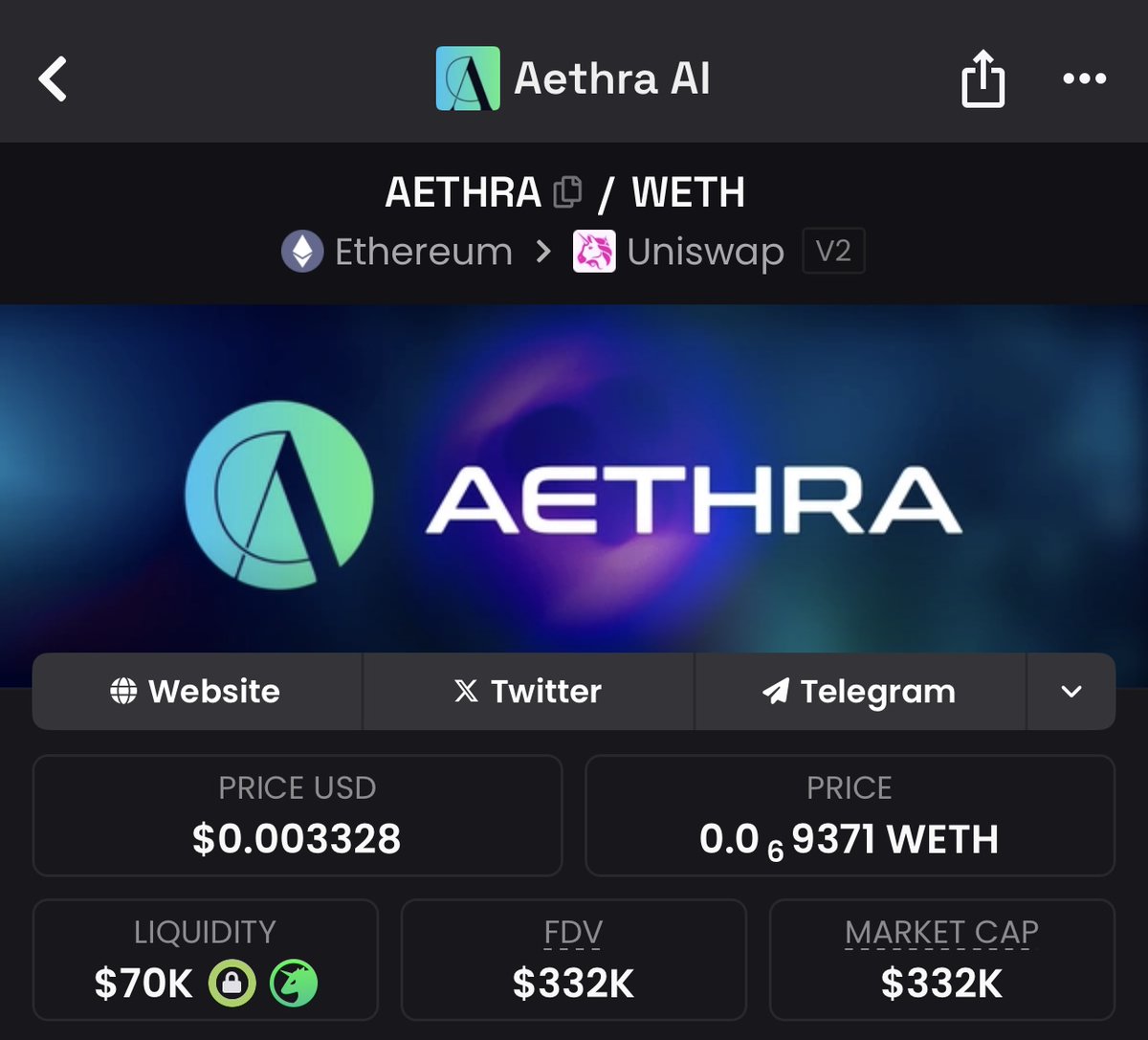Tap the PRICE USD value box
This screenshot has width=1148, height=1040.
click(x=298, y=815)
